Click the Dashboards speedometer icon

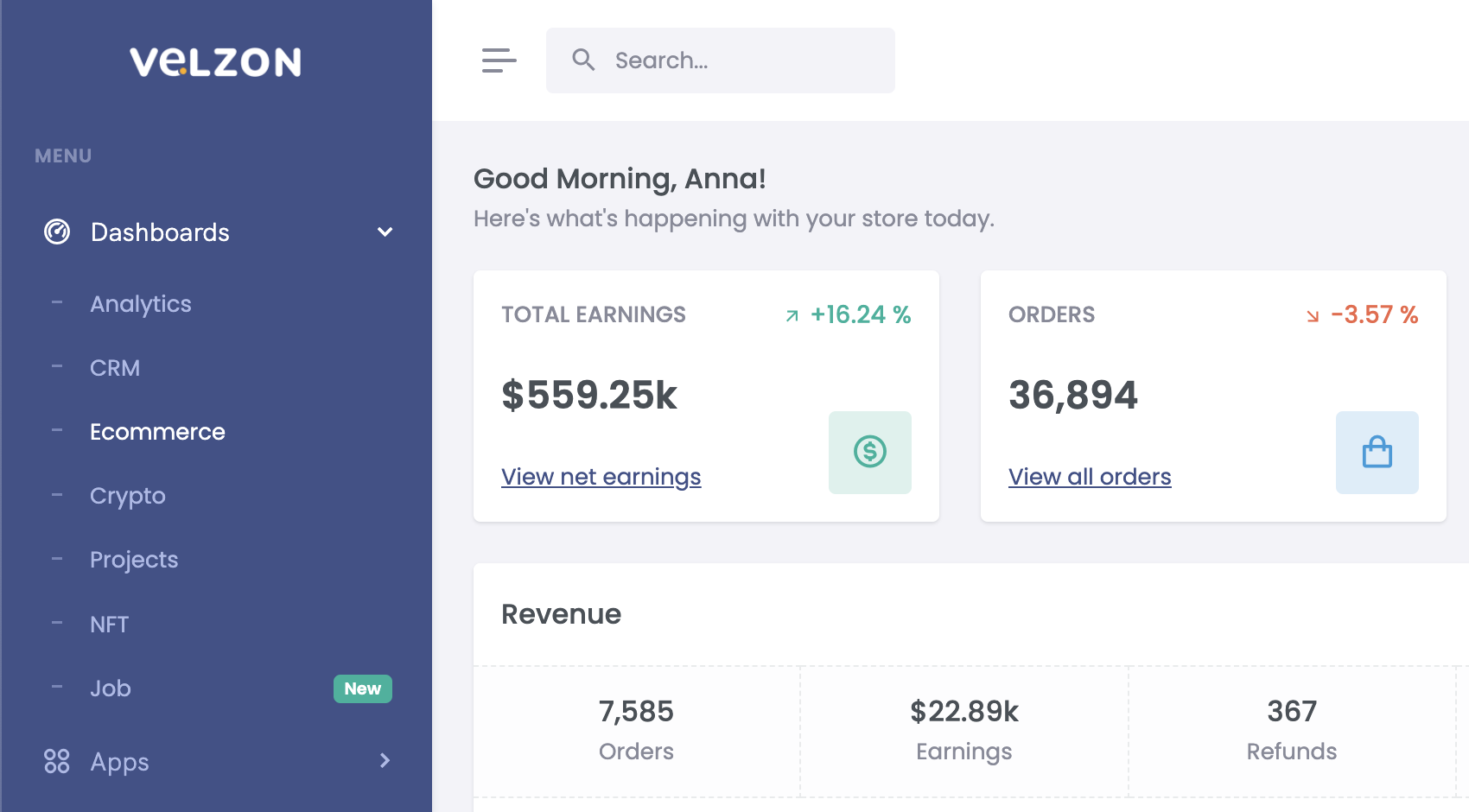coord(57,232)
